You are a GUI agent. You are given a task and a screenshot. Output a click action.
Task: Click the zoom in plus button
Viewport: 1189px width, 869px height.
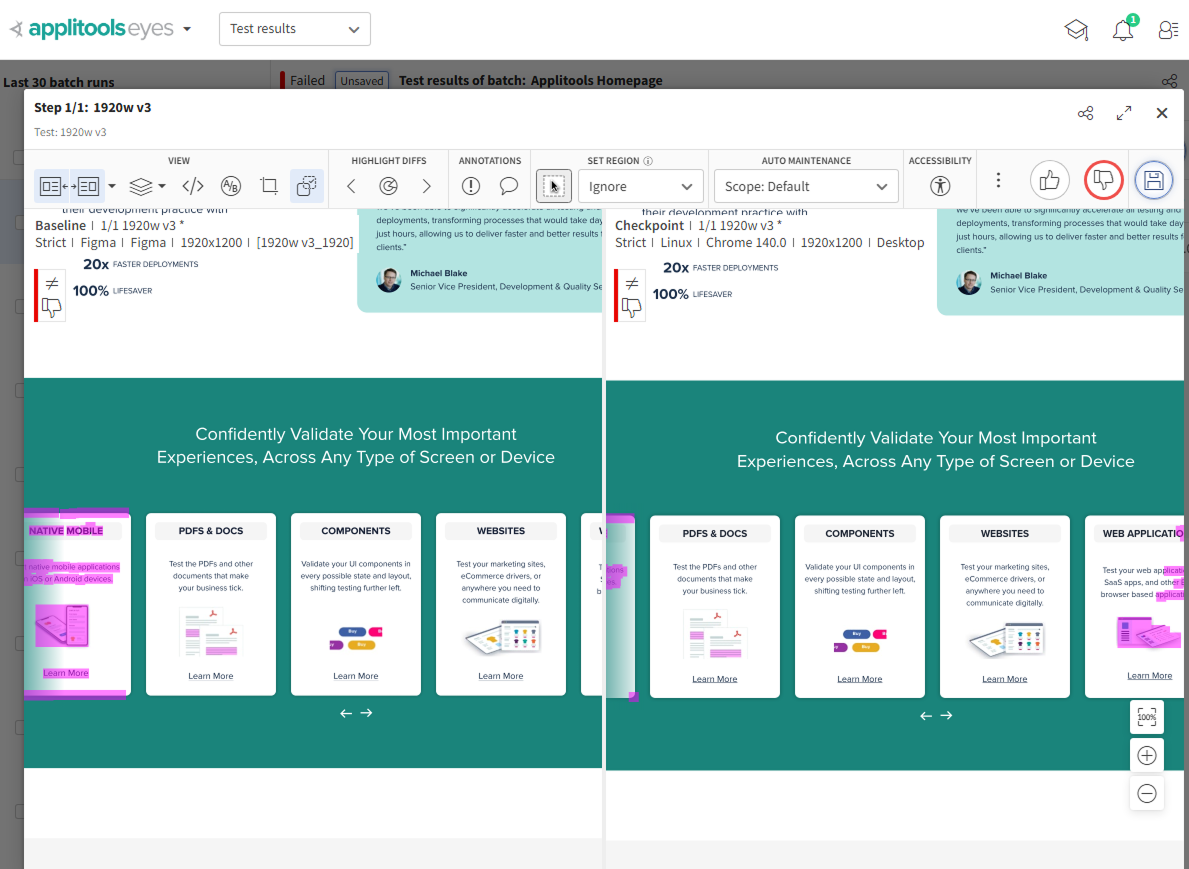pyautogui.click(x=1147, y=756)
